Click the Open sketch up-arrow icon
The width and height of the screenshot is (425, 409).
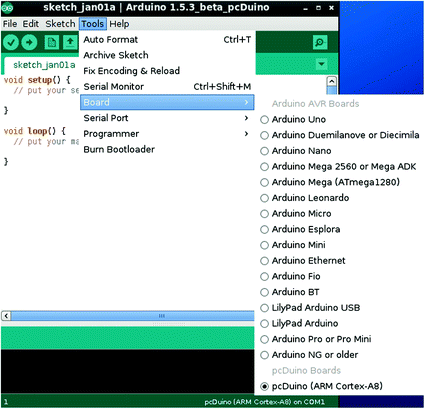pyautogui.click(x=70, y=42)
